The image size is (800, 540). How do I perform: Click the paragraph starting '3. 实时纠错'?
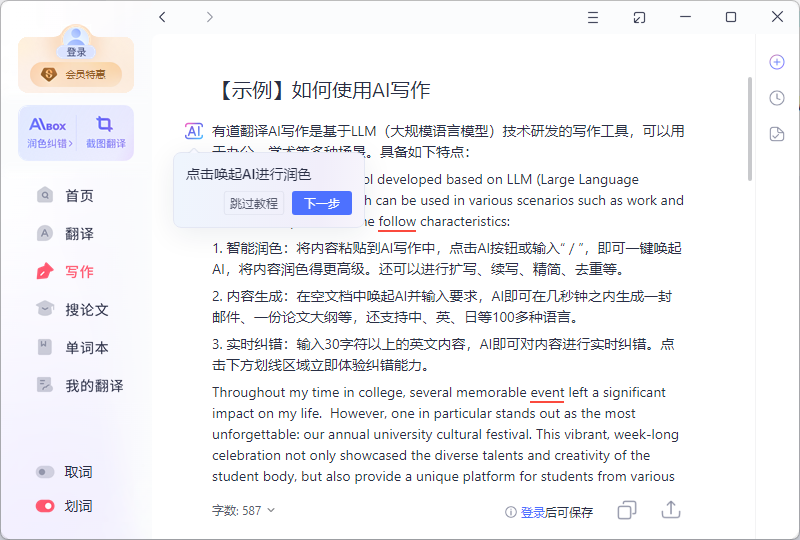444,354
